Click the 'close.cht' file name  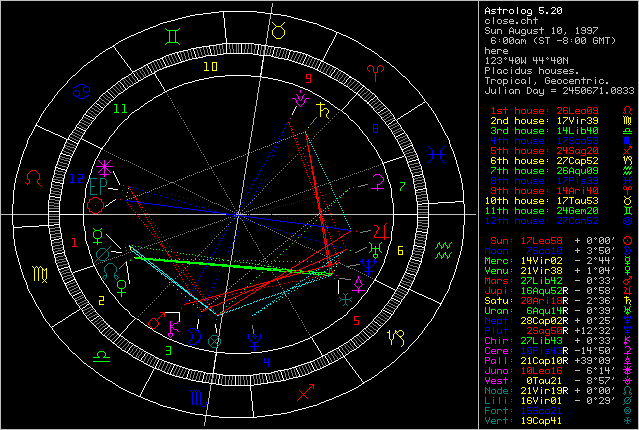click(511, 21)
